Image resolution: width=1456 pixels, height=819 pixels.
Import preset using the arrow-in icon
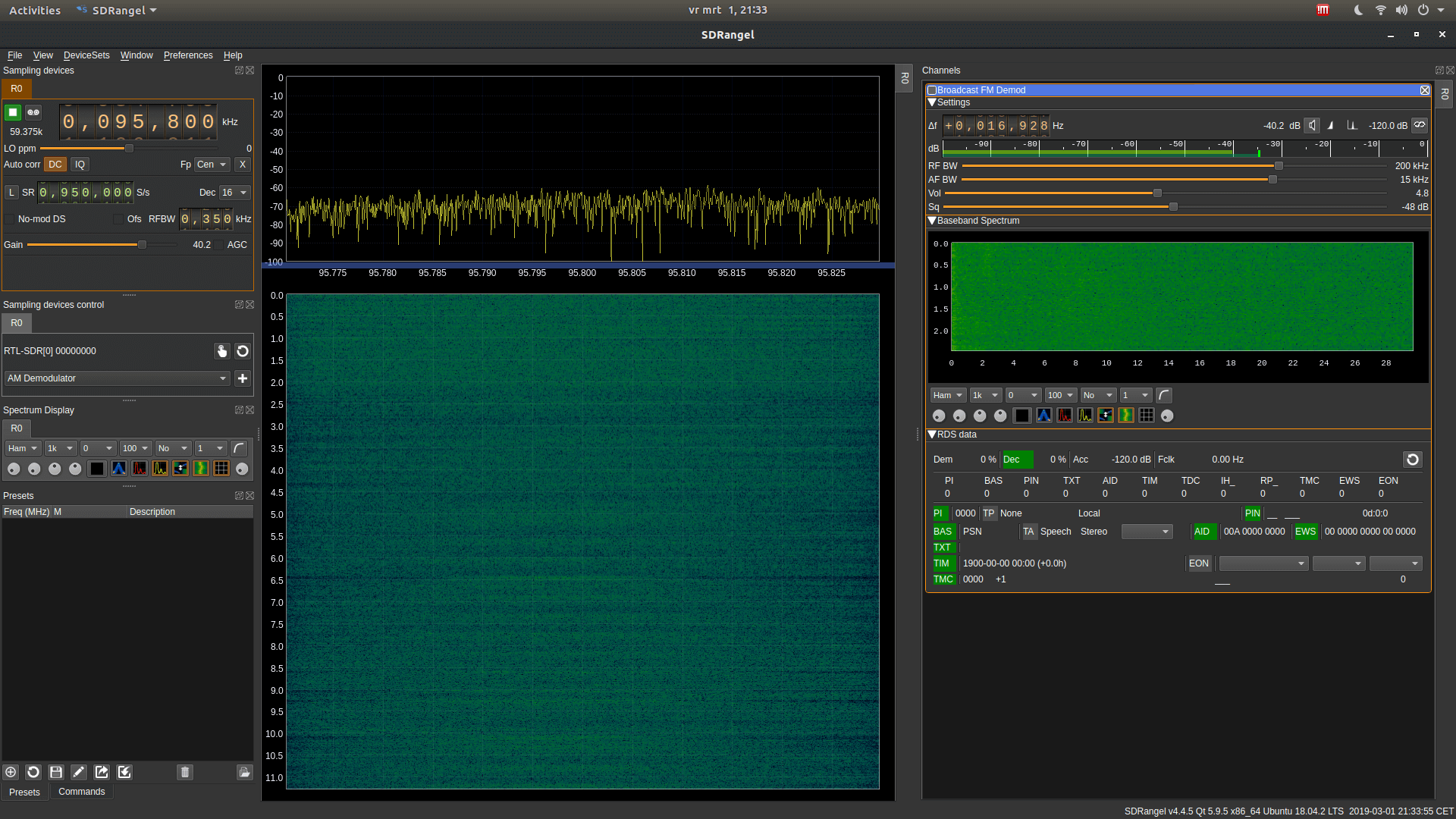point(124,772)
